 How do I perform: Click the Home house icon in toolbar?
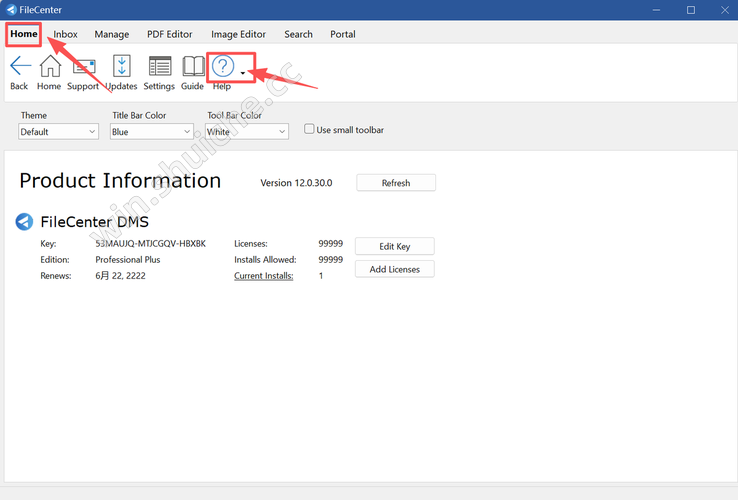pyautogui.click(x=49, y=67)
